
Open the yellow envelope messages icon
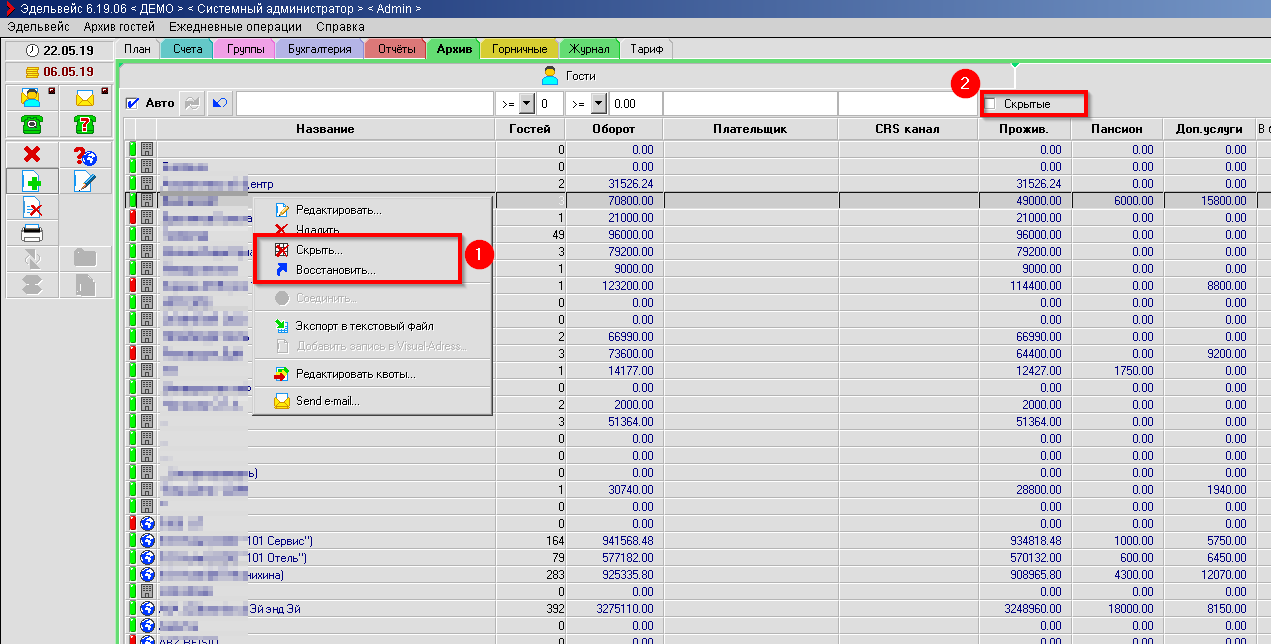84,98
